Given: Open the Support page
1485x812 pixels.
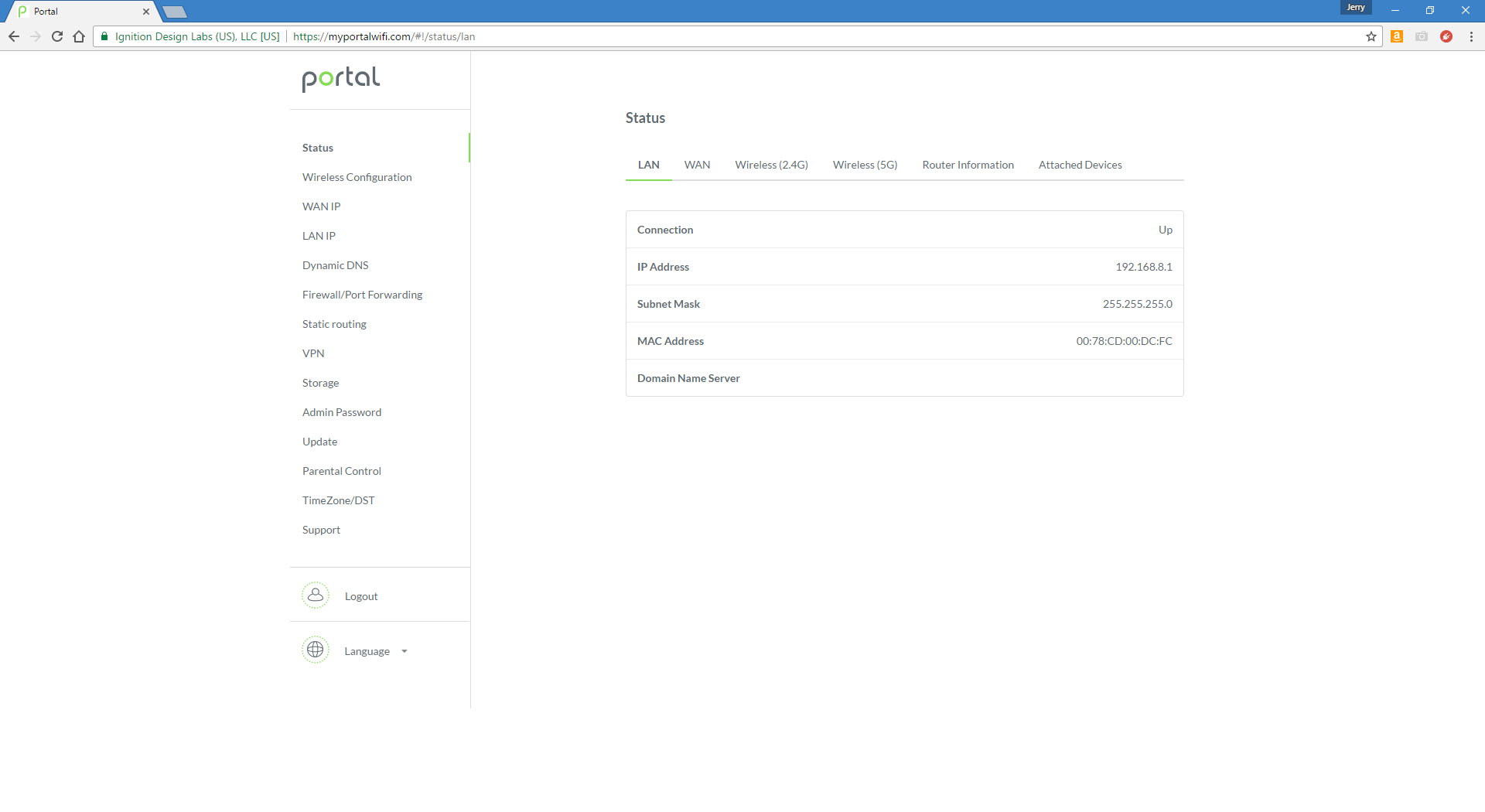Looking at the screenshot, I should pos(322,530).
